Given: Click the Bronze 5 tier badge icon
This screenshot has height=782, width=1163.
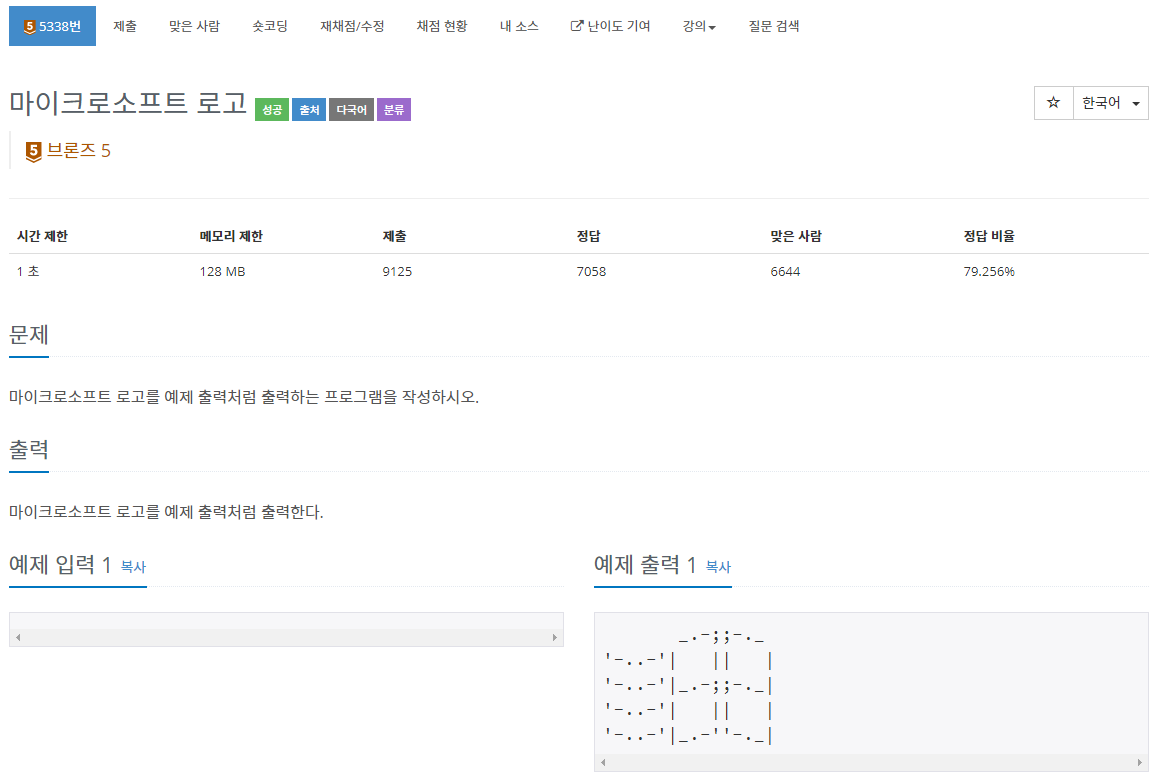Looking at the screenshot, I should pos(33,151).
